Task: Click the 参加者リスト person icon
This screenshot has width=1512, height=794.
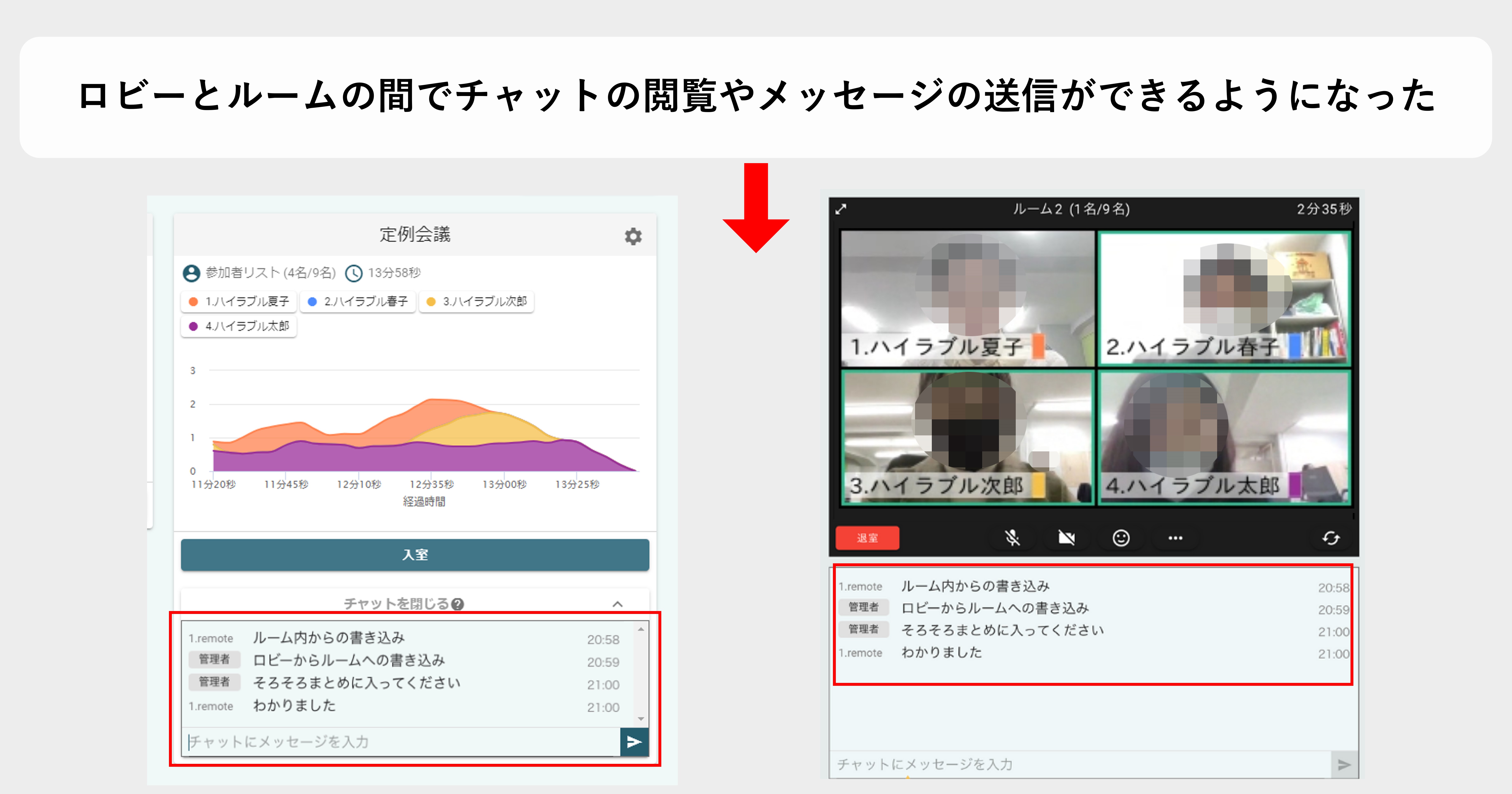Action: 191,273
